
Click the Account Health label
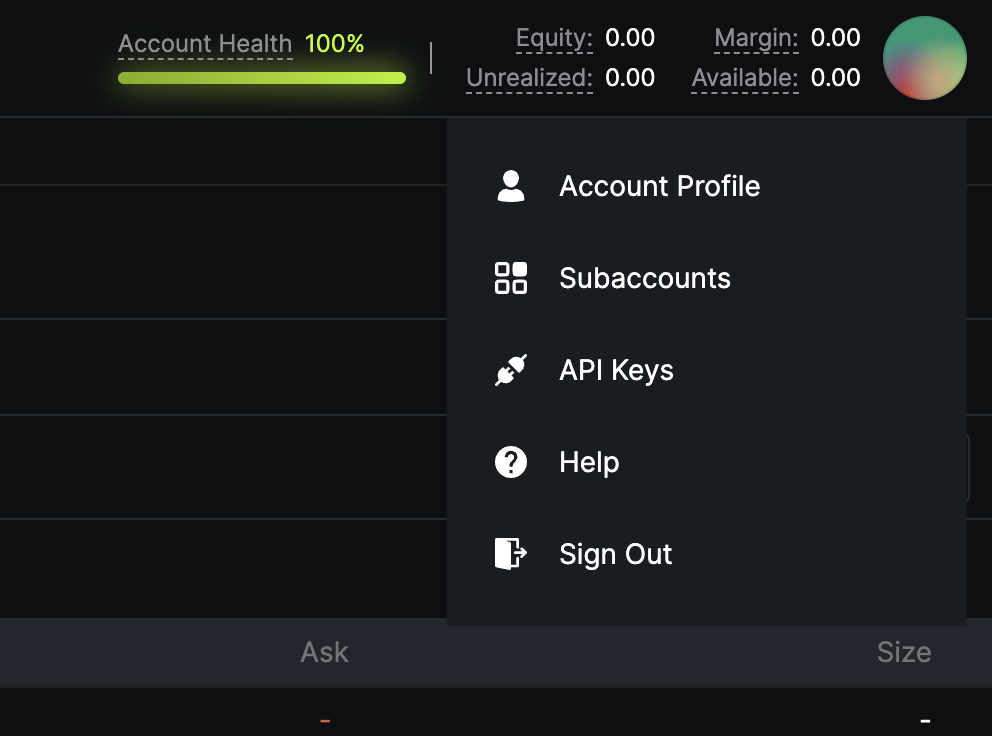tap(205, 44)
